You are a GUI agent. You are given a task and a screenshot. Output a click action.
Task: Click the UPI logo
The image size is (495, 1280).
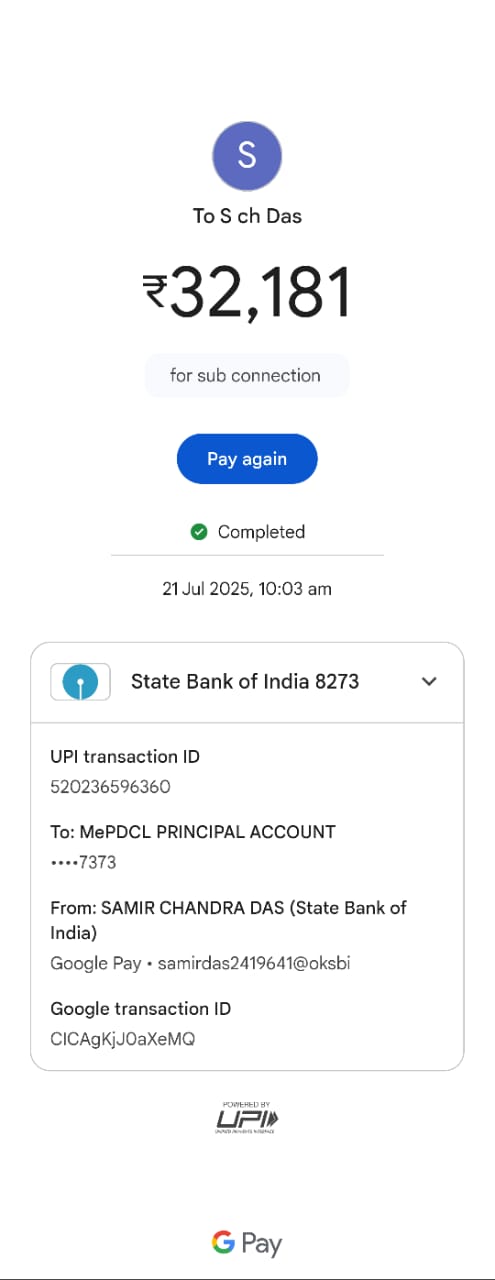click(x=247, y=1117)
